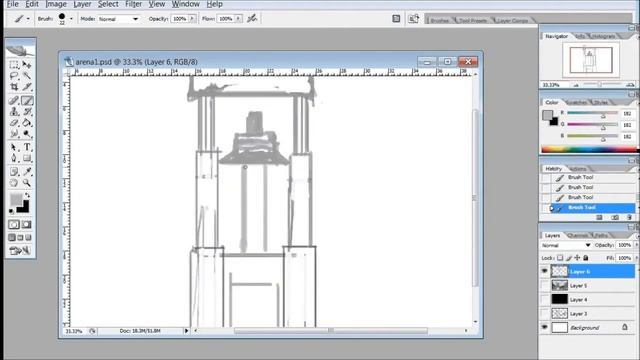Select the Healing Brush tool
640x360 pixels.
point(14,100)
